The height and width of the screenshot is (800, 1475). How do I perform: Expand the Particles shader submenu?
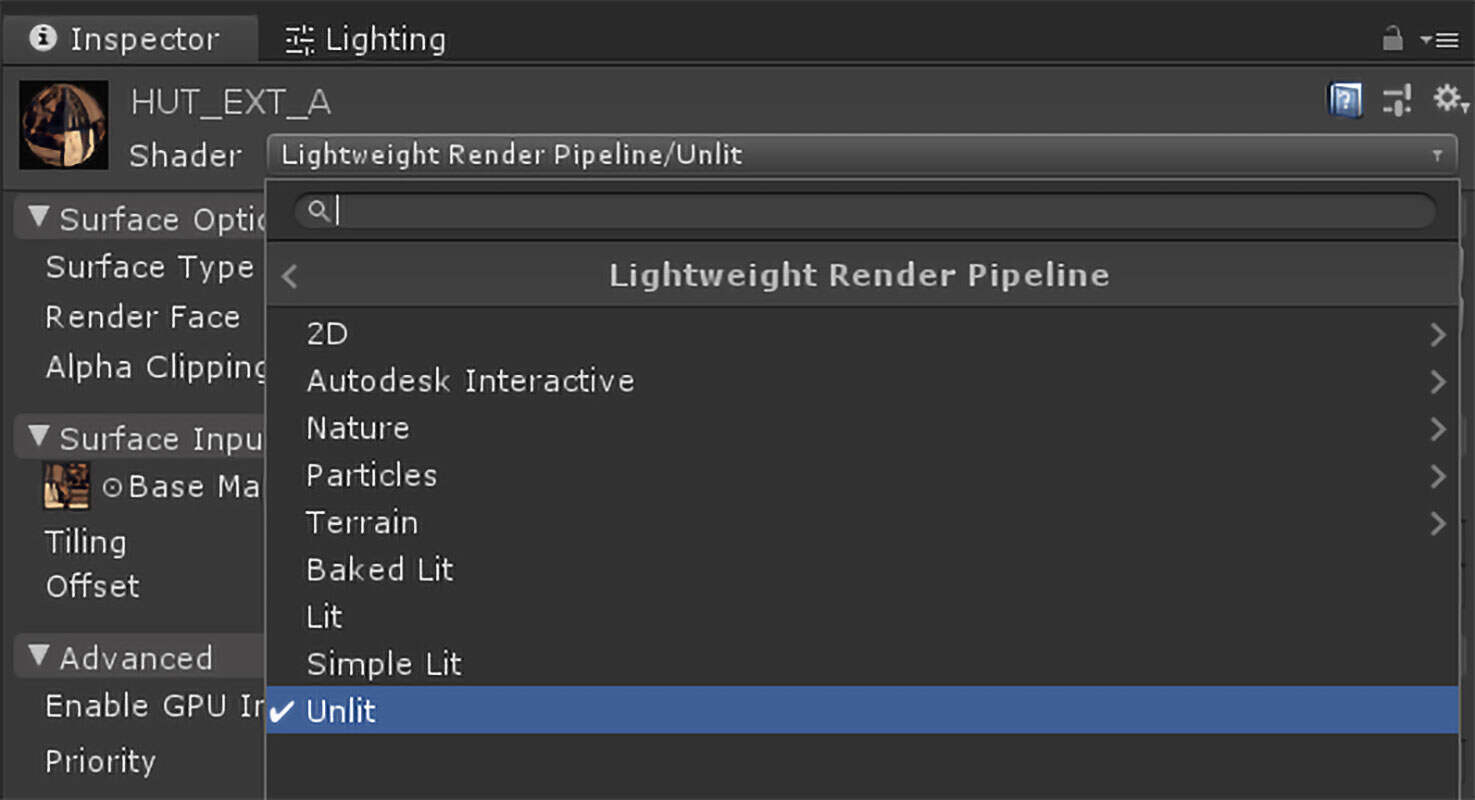click(372, 476)
